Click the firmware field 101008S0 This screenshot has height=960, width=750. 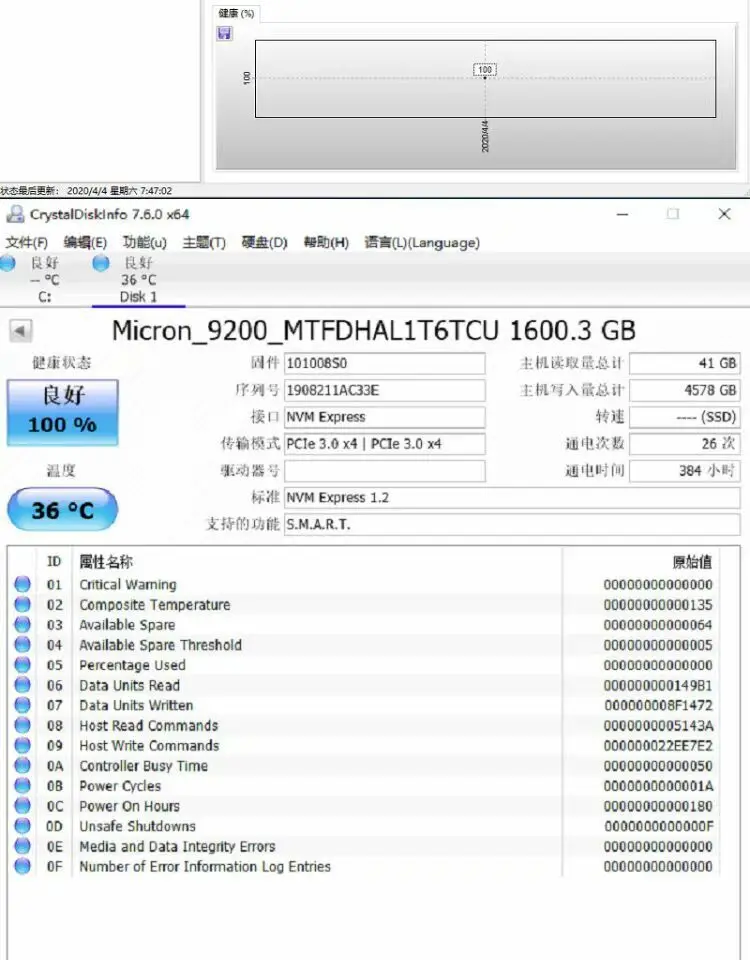(384, 363)
